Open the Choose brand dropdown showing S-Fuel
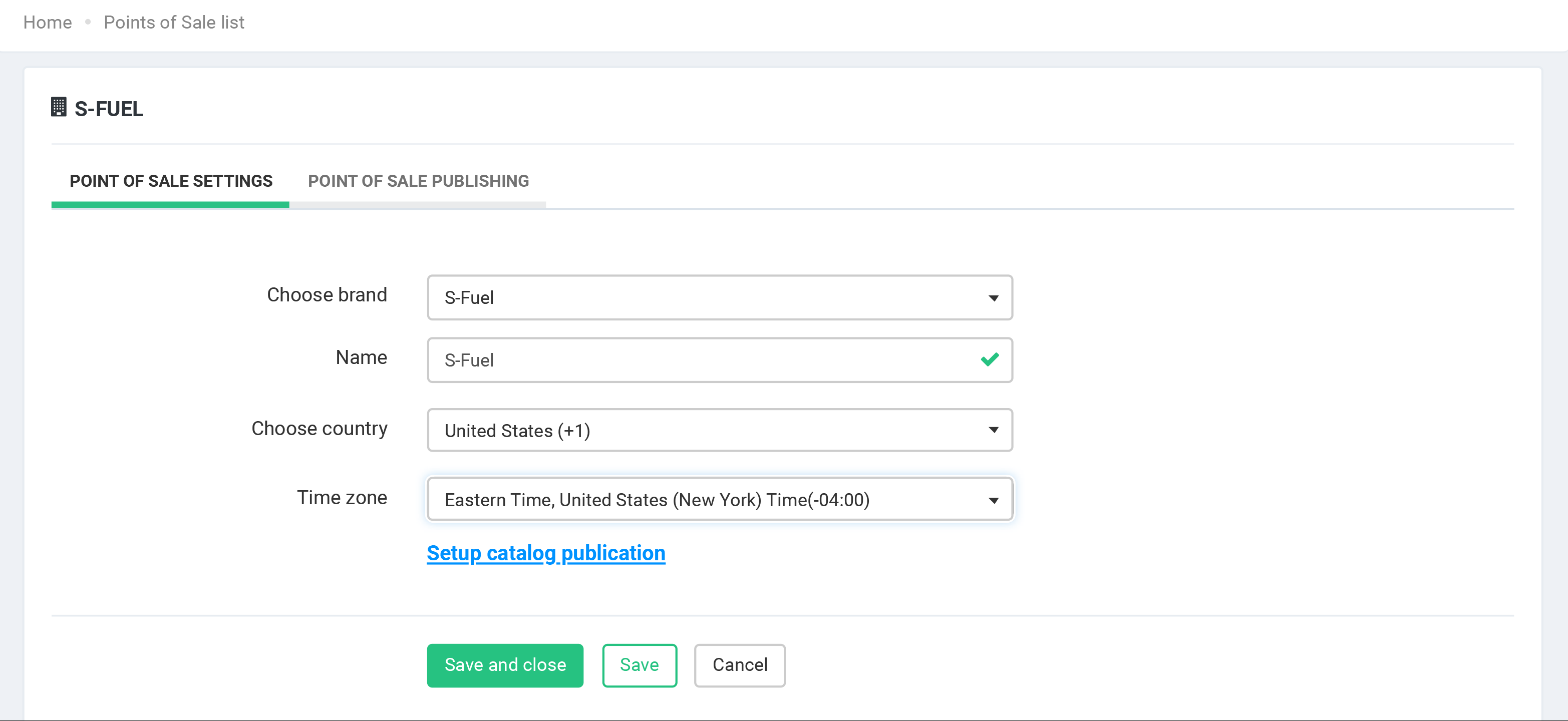The width and height of the screenshot is (1568, 721). pyautogui.click(x=706, y=297)
